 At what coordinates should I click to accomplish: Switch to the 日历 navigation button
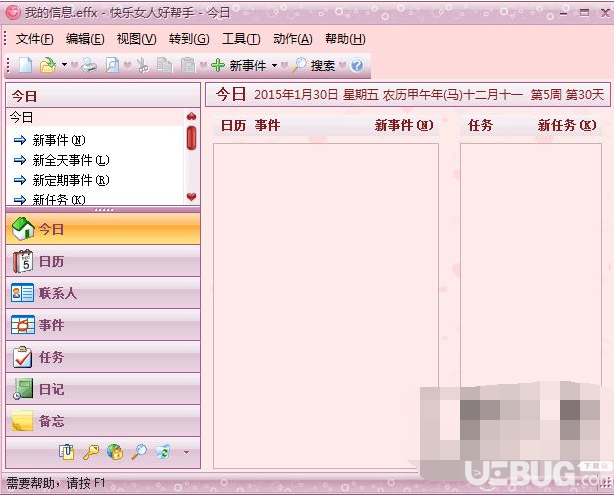(x=103, y=261)
